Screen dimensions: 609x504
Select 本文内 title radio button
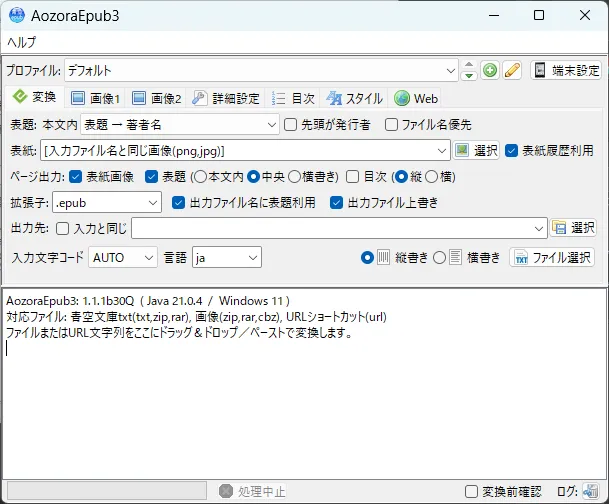coord(200,177)
